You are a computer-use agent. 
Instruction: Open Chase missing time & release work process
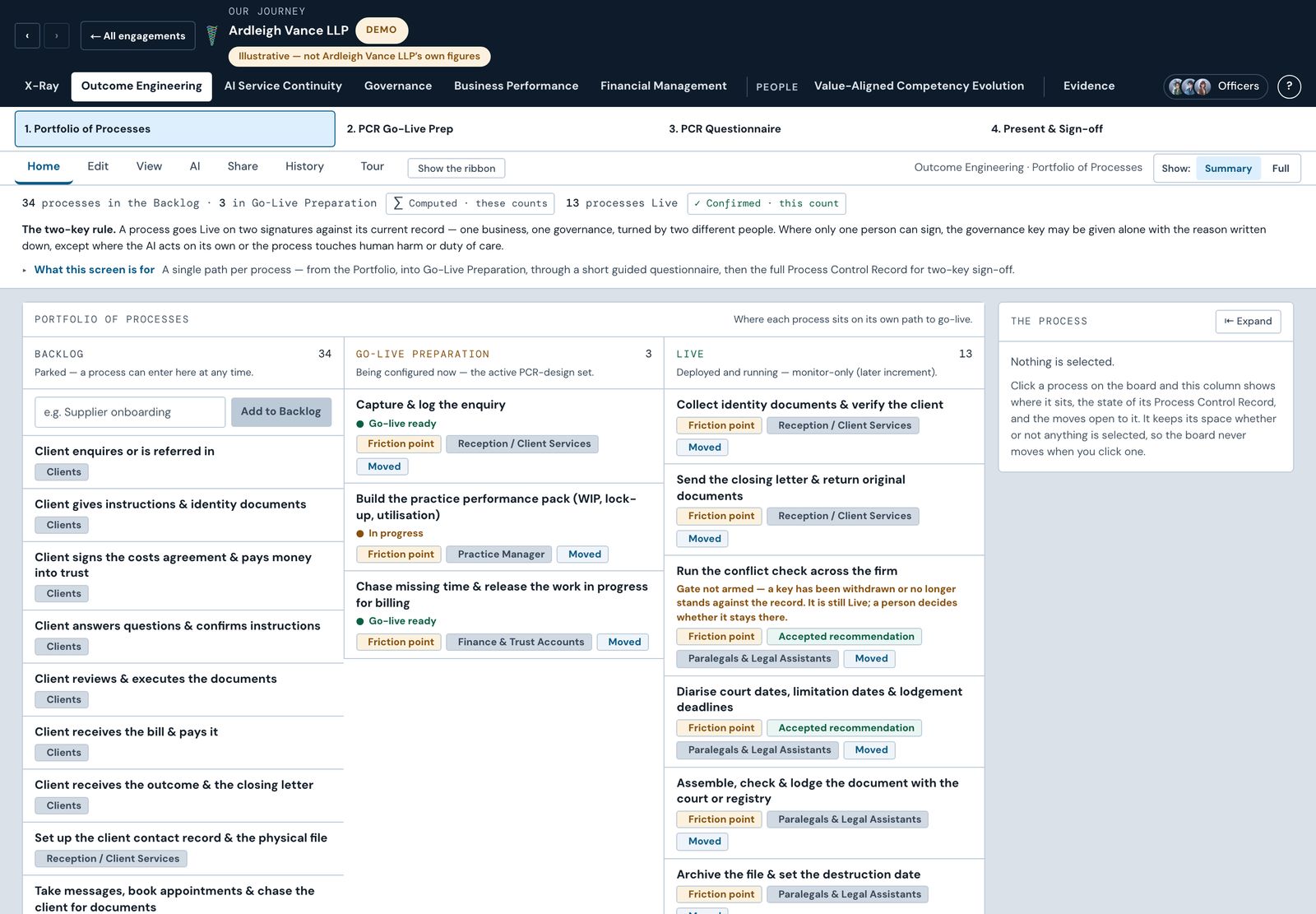[x=503, y=615]
